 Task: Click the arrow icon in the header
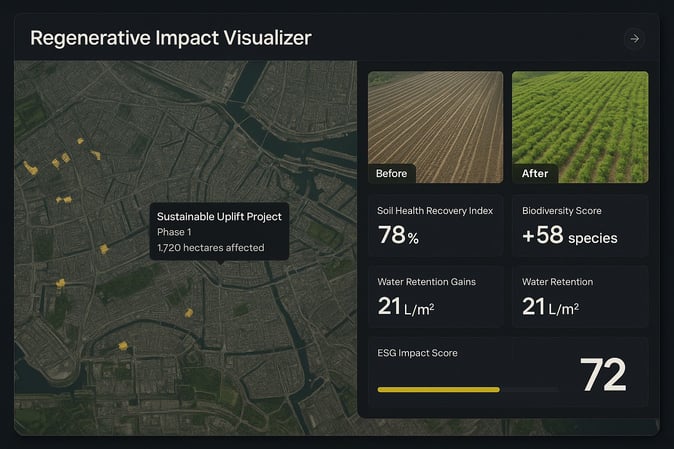click(634, 39)
